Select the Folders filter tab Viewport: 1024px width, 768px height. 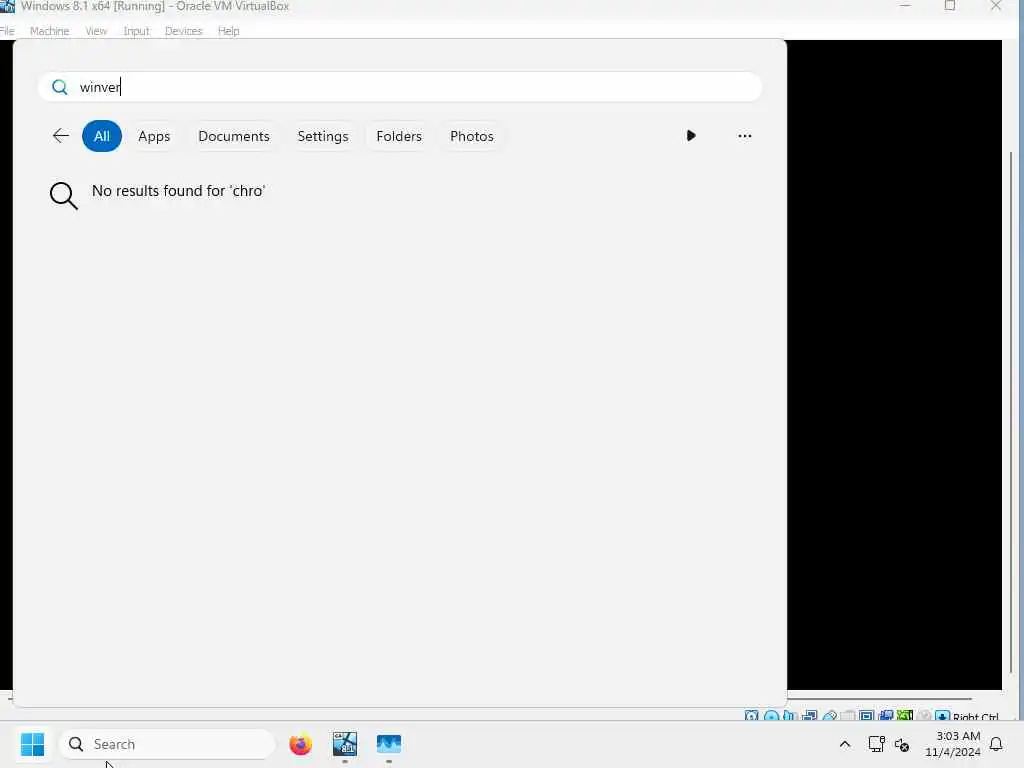399,136
